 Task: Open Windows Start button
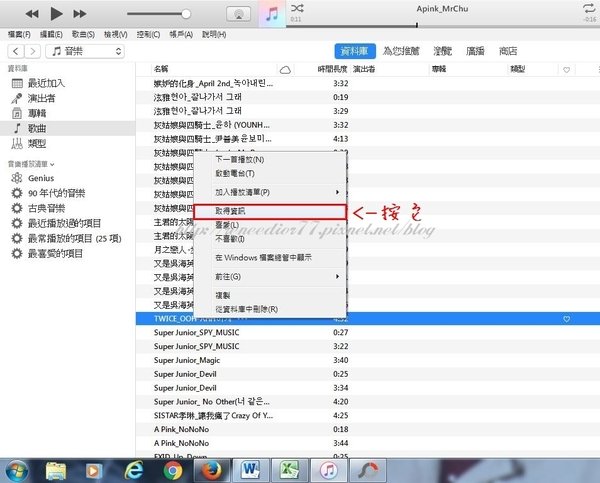click(x=16, y=471)
